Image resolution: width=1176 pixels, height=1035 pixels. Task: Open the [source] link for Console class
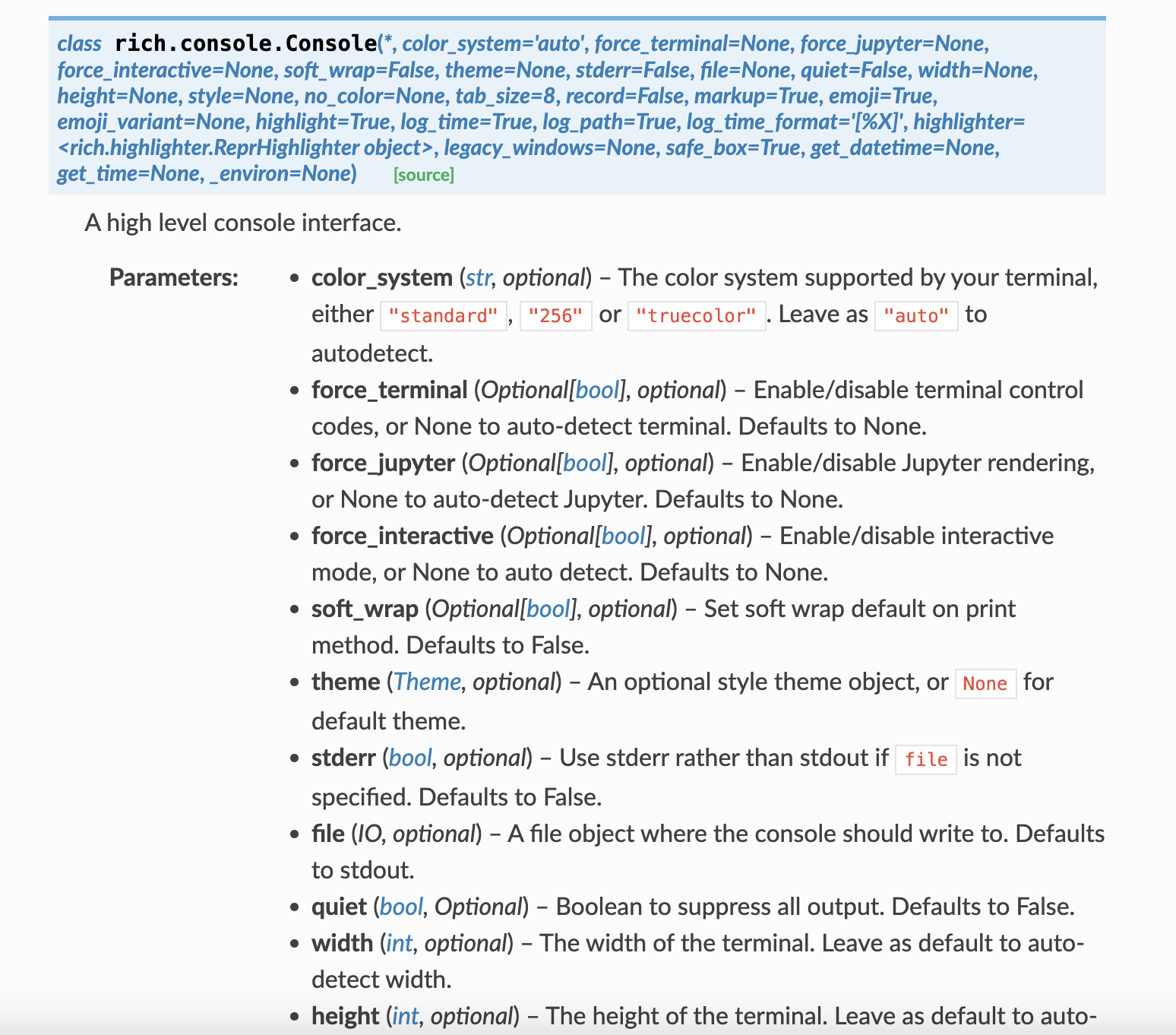click(423, 175)
